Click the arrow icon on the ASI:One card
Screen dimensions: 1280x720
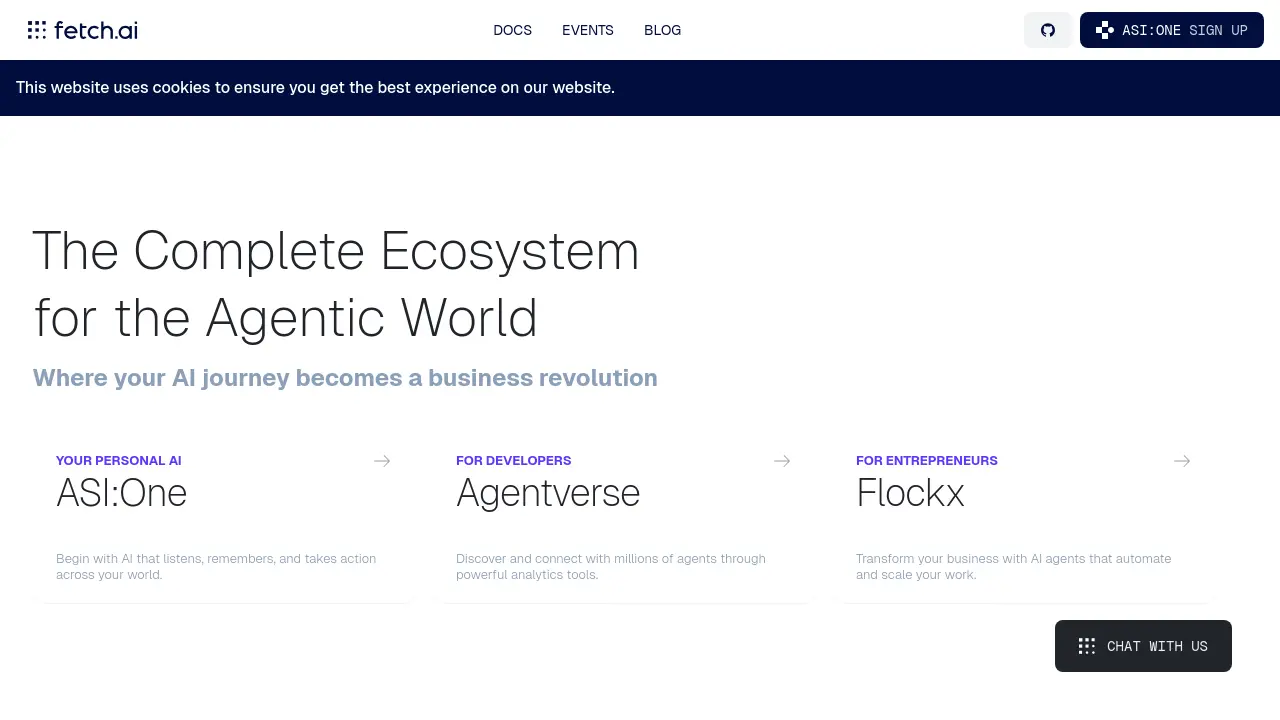[382, 461]
